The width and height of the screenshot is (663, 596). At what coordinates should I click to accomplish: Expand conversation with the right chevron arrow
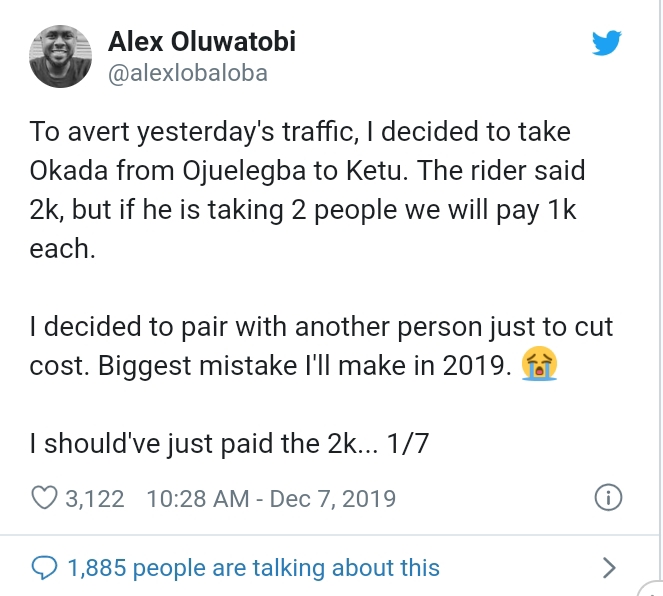click(x=608, y=568)
